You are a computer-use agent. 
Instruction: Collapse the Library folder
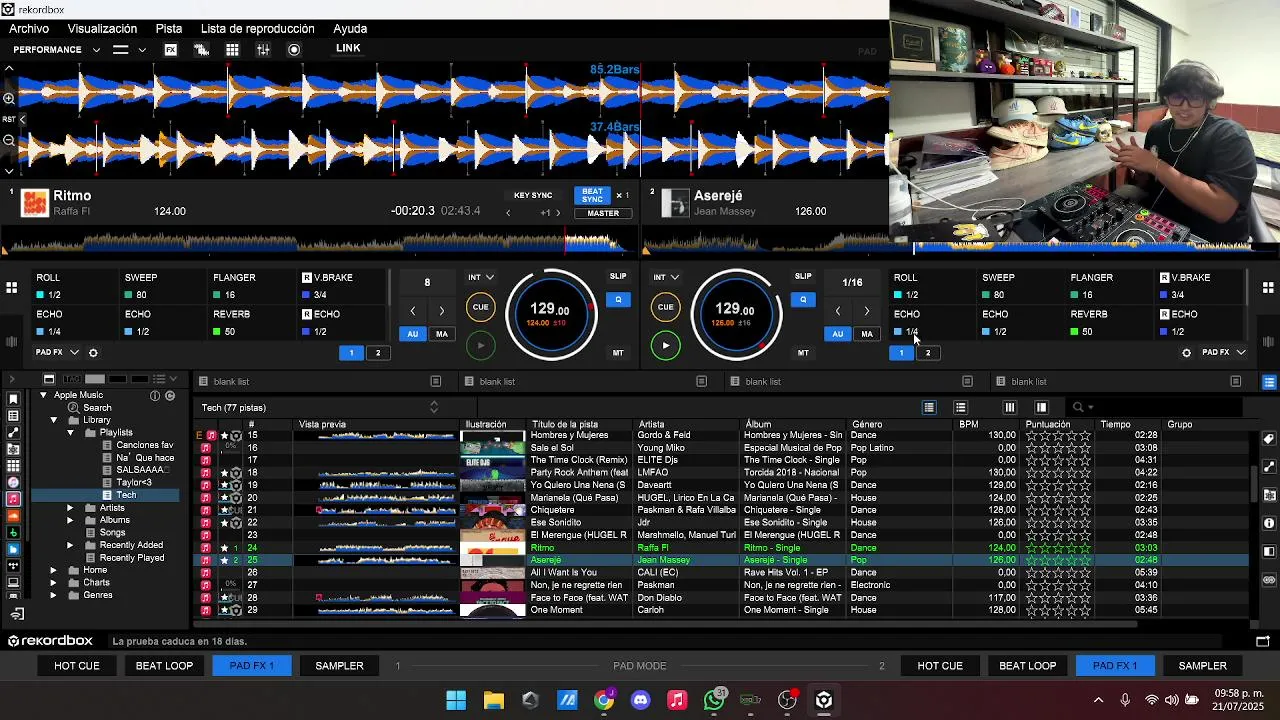pyautogui.click(x=54, y=420)
